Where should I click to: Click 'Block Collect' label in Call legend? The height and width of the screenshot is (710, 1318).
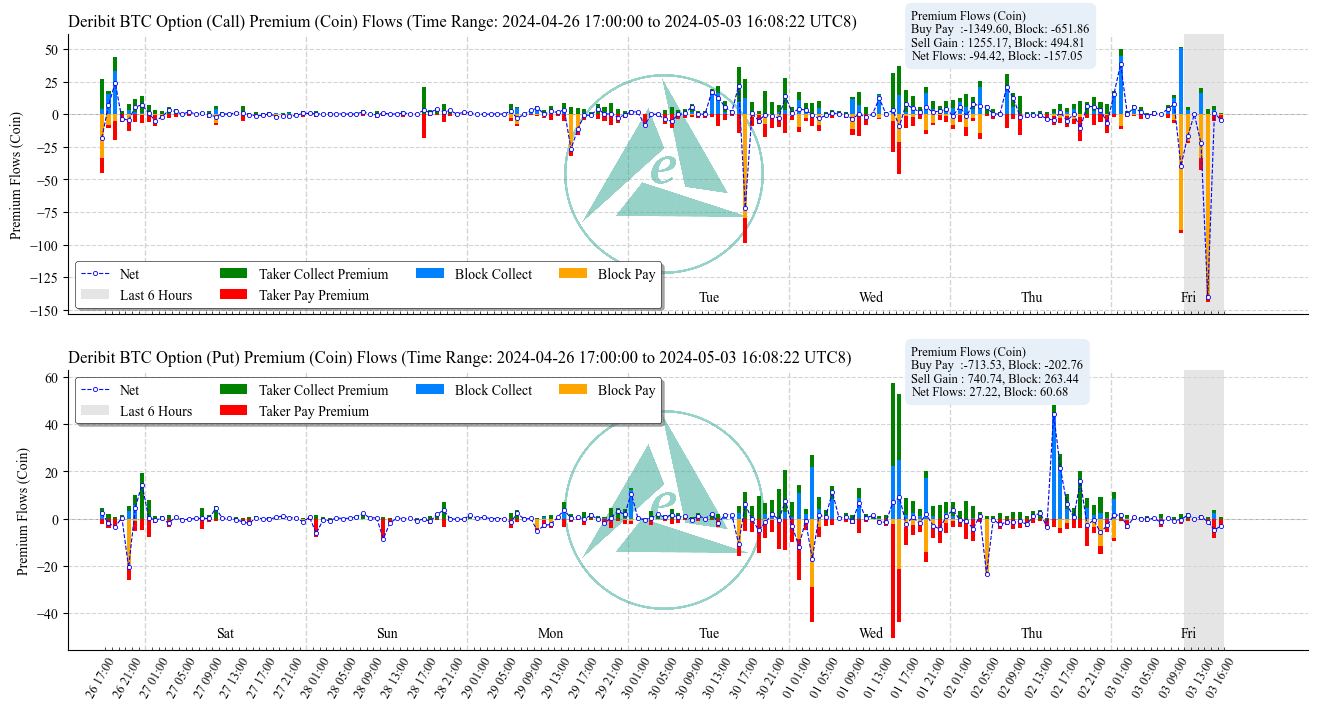pyautogui.click(x=493, y=274)
